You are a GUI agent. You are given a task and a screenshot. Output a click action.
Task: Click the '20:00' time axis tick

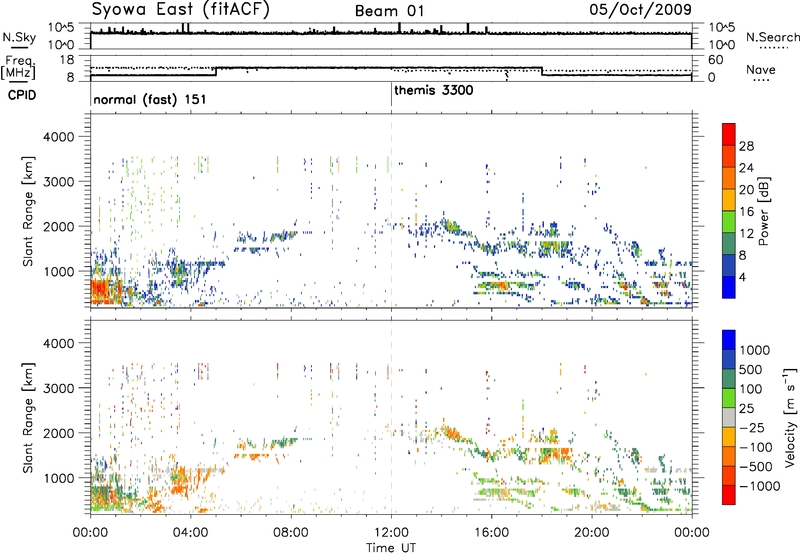(x=592, y=533)
